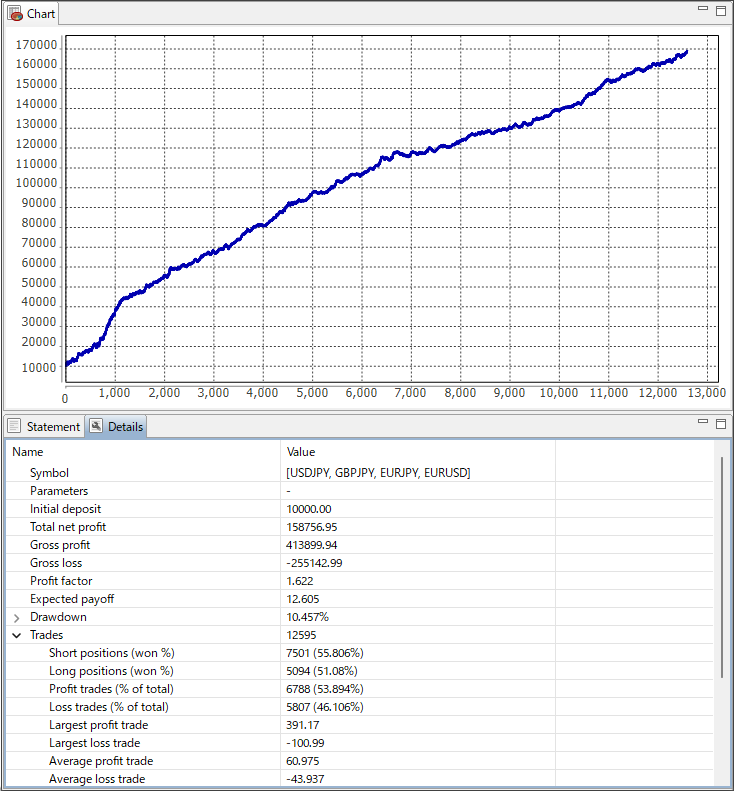Click the 13,000 x-axis label

(x=707, y=393)
